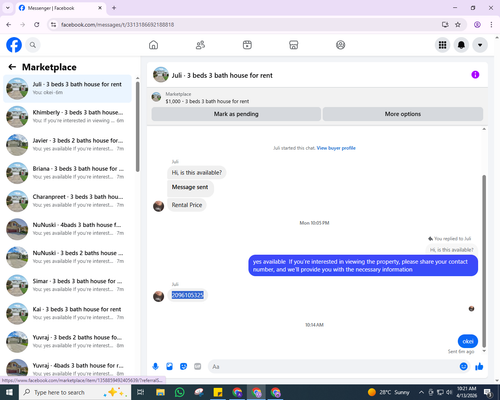View site information icon in address bar
The width and height of the screenshot is (500, 400).
[x=53, y=25]
